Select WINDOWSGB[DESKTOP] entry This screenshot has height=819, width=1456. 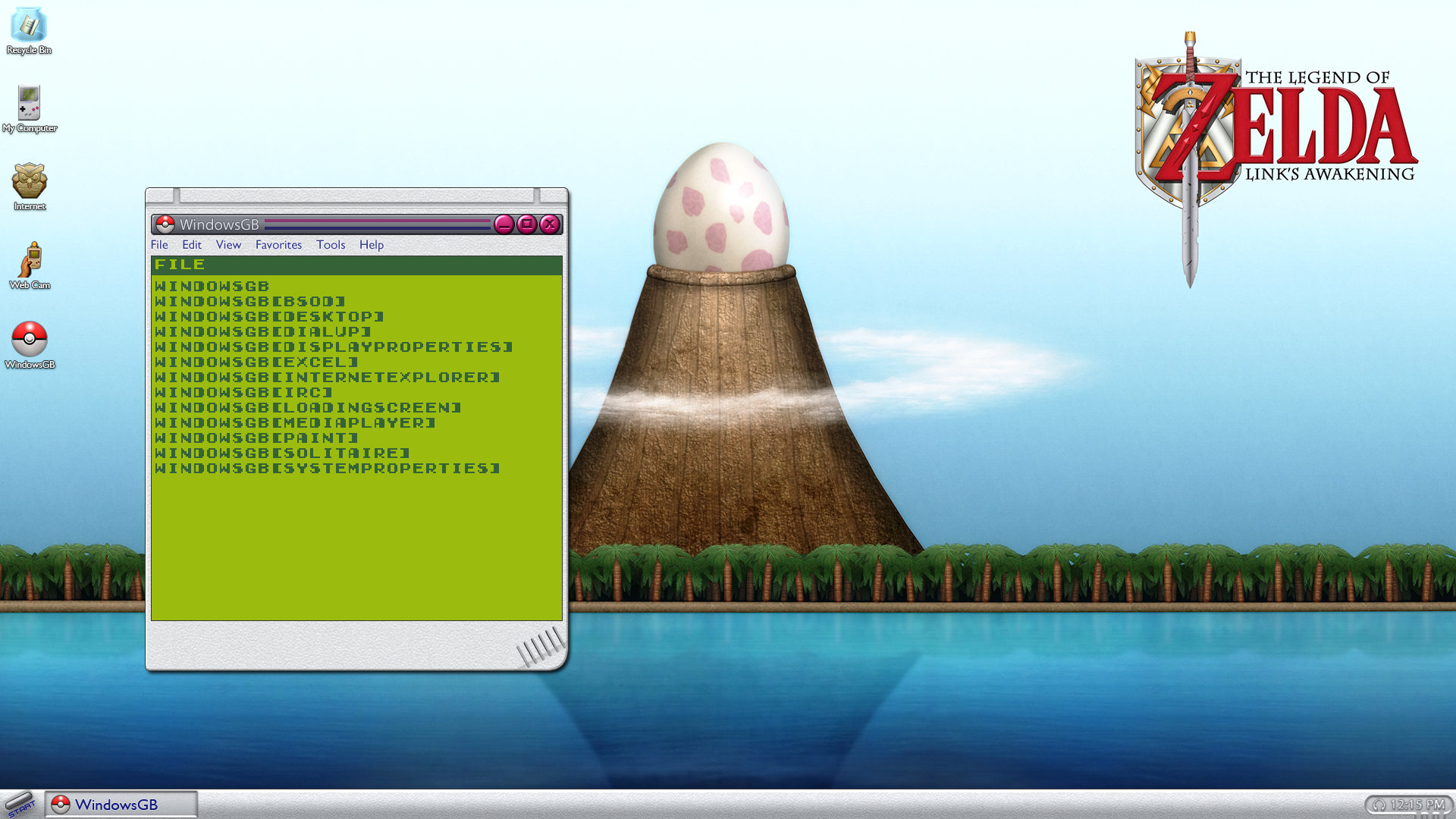269,316
